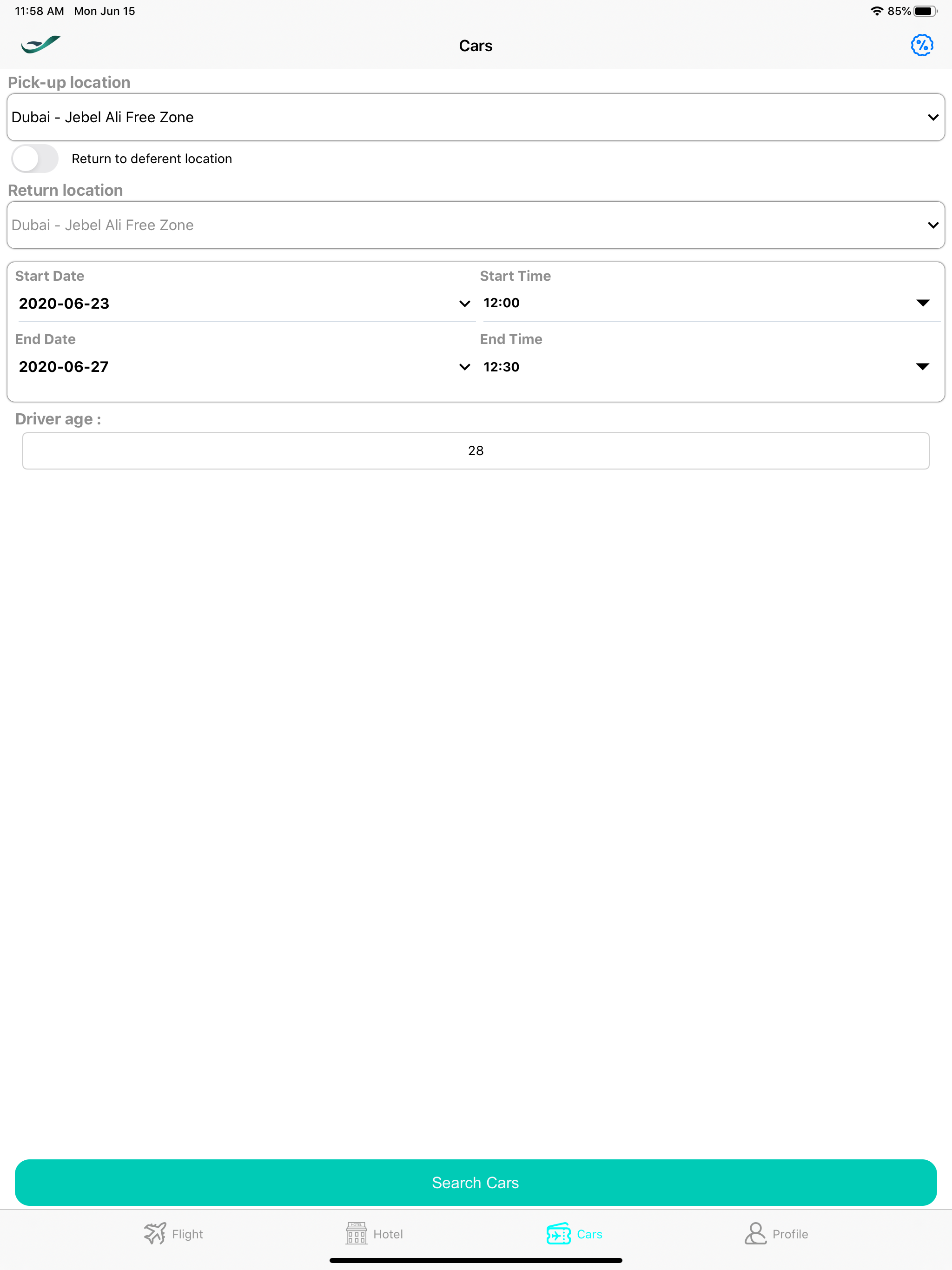
Task: Tap the airplane icon in tab bar
Action: [155, 1233]
